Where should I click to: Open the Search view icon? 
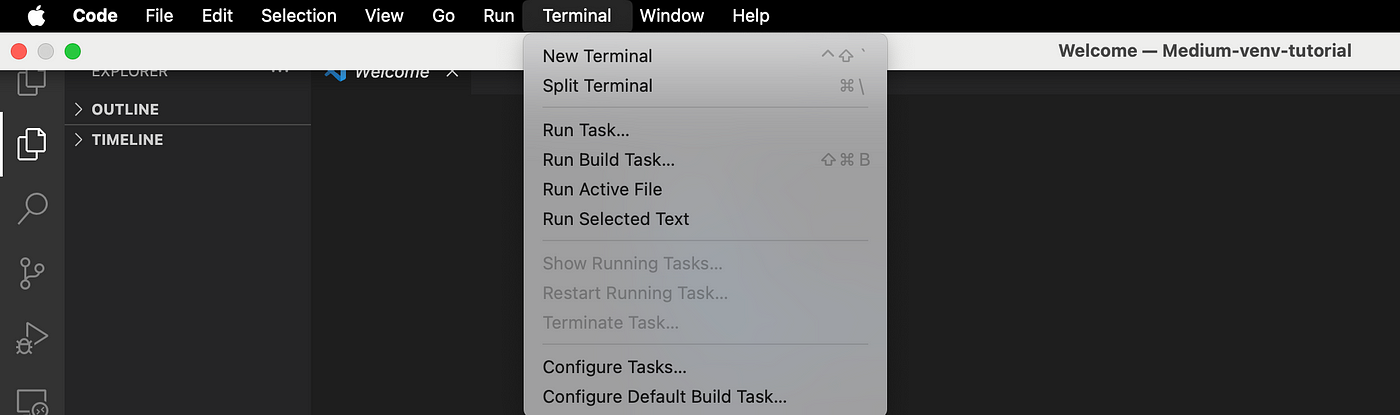32,208
